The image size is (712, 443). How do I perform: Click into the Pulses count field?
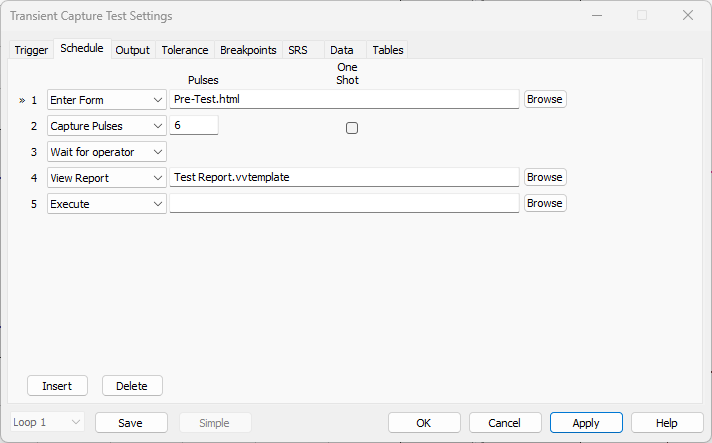(194, 125)
